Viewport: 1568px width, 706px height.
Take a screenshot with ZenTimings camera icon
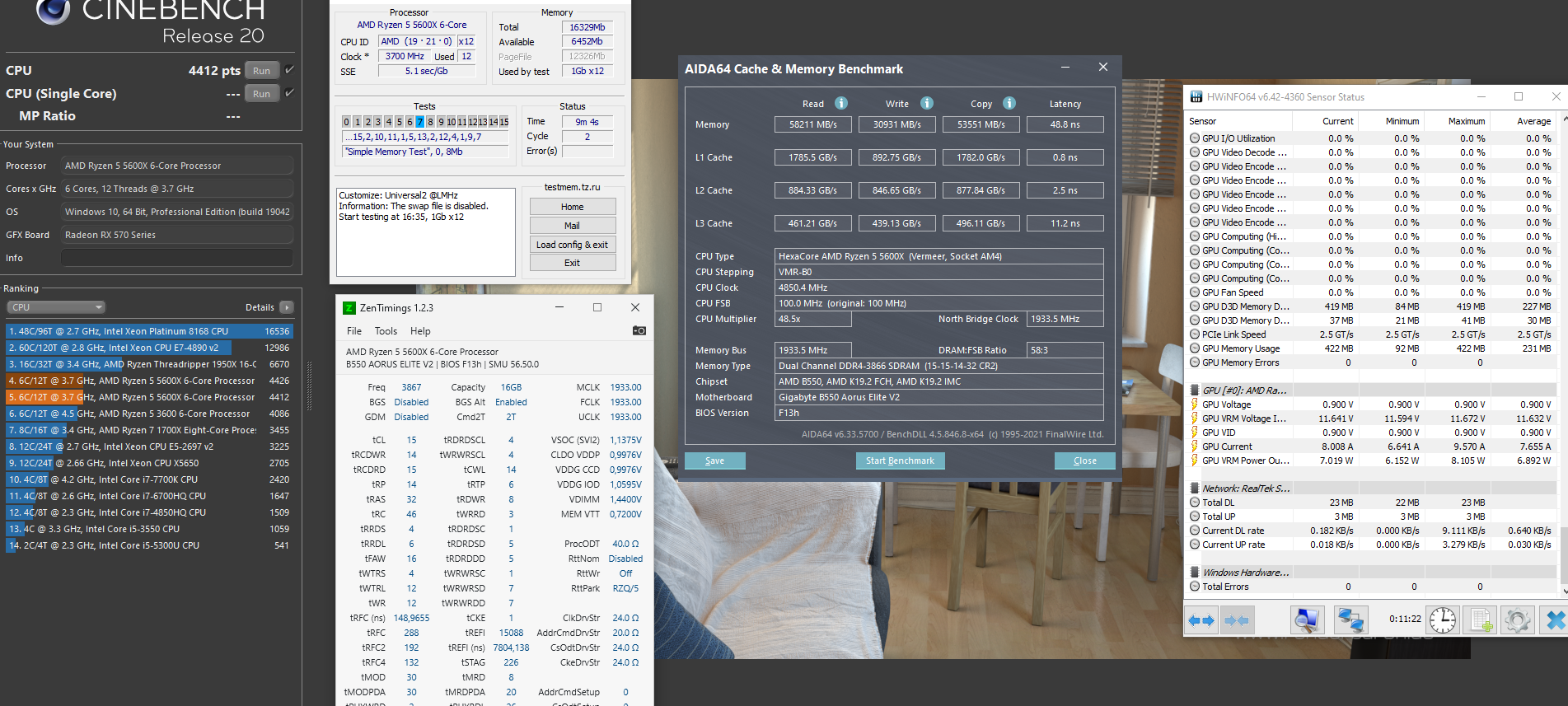coord(639,330)
